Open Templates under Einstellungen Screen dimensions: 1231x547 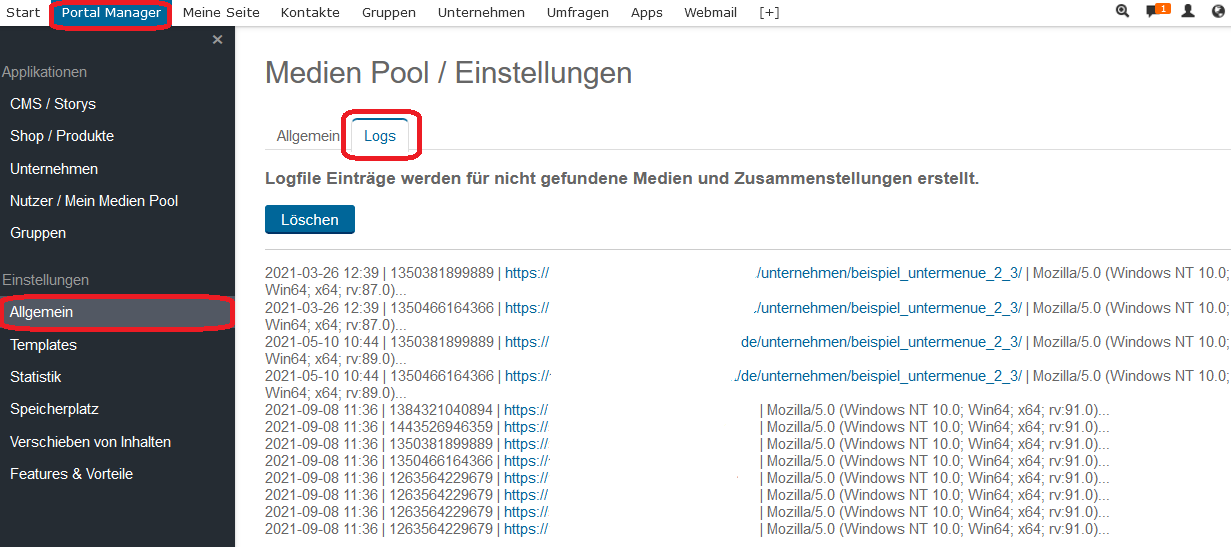coord(43,345)
